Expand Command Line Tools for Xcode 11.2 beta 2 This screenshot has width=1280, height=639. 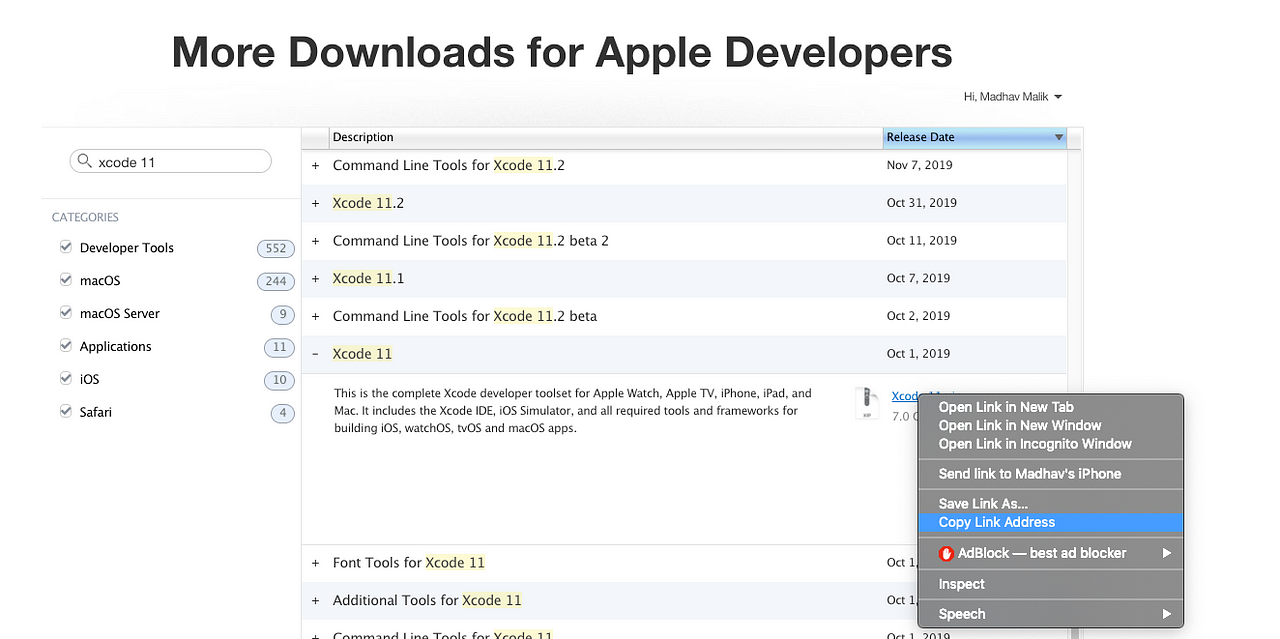tap(315, 241)
